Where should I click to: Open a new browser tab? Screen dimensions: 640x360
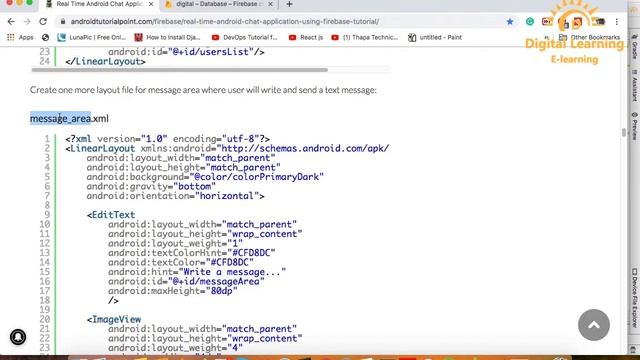[x=289, y=4]
